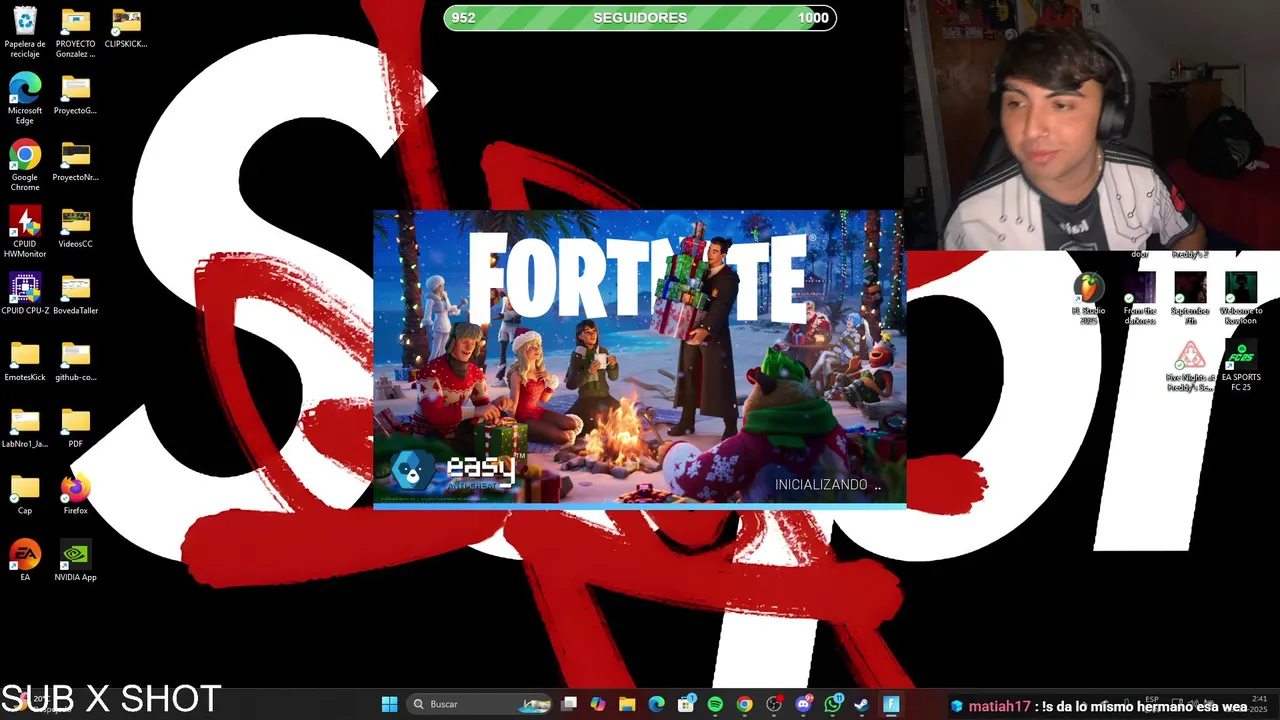Click the SUB X SHOT overlay text
1280x720 pixels.
point(111,699)
